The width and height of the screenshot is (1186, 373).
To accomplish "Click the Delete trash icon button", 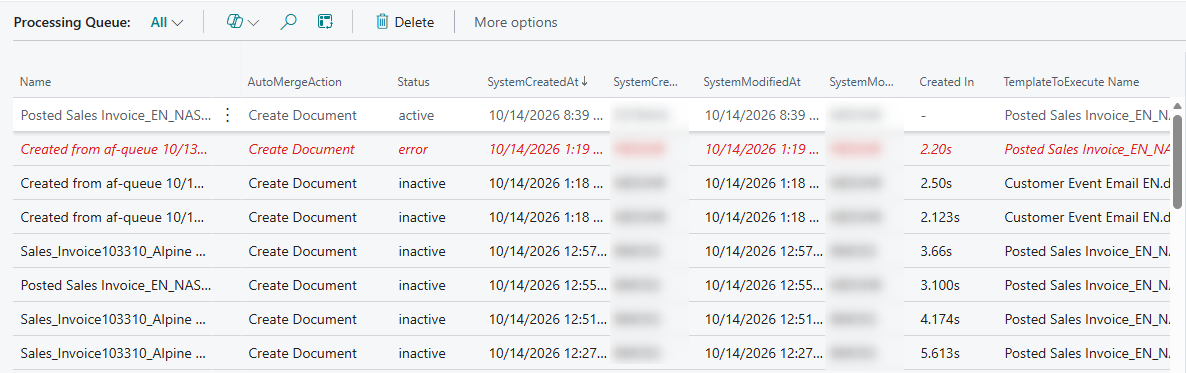I will click(x=405, y=22).
